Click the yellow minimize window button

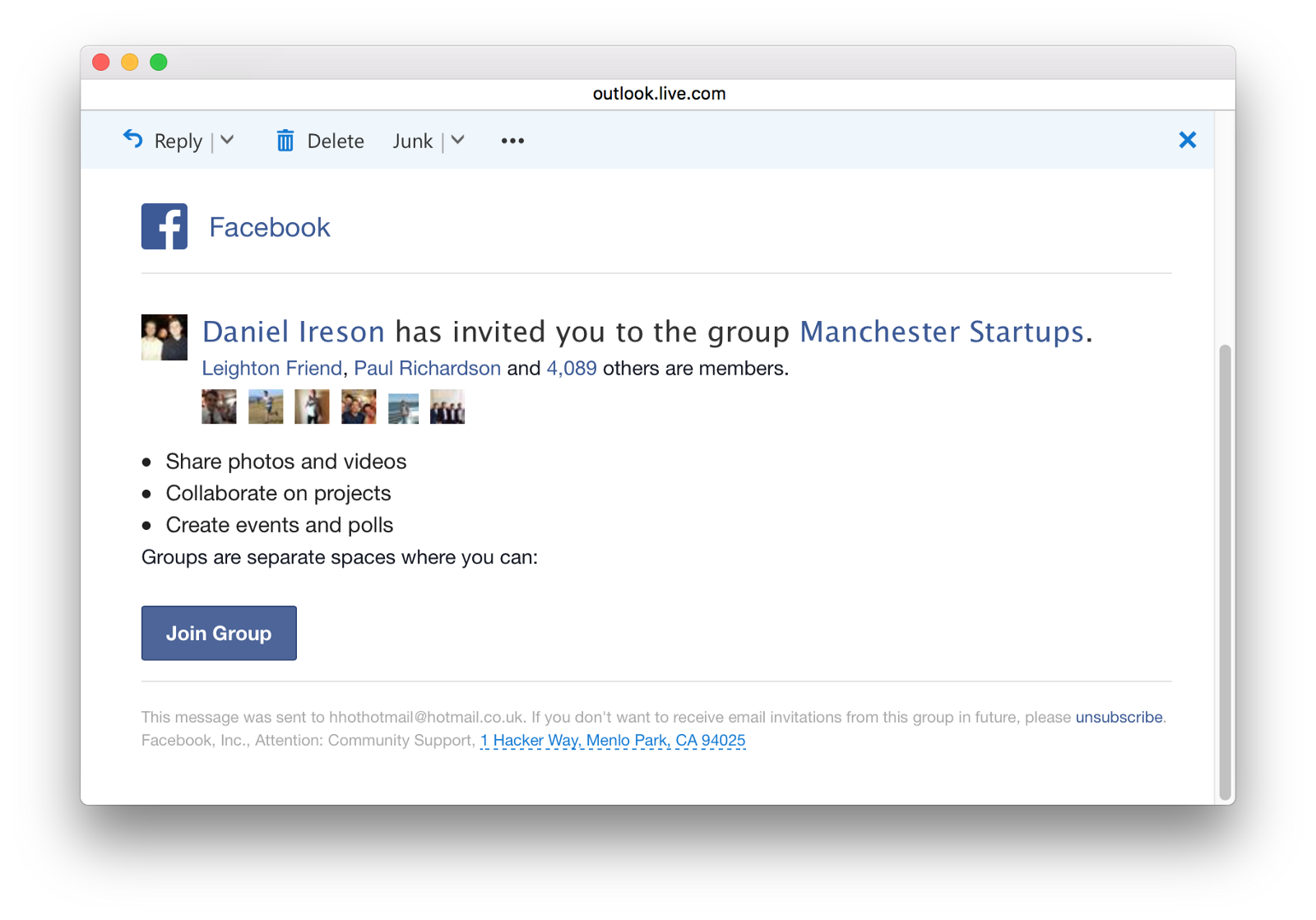click(130, 63)
